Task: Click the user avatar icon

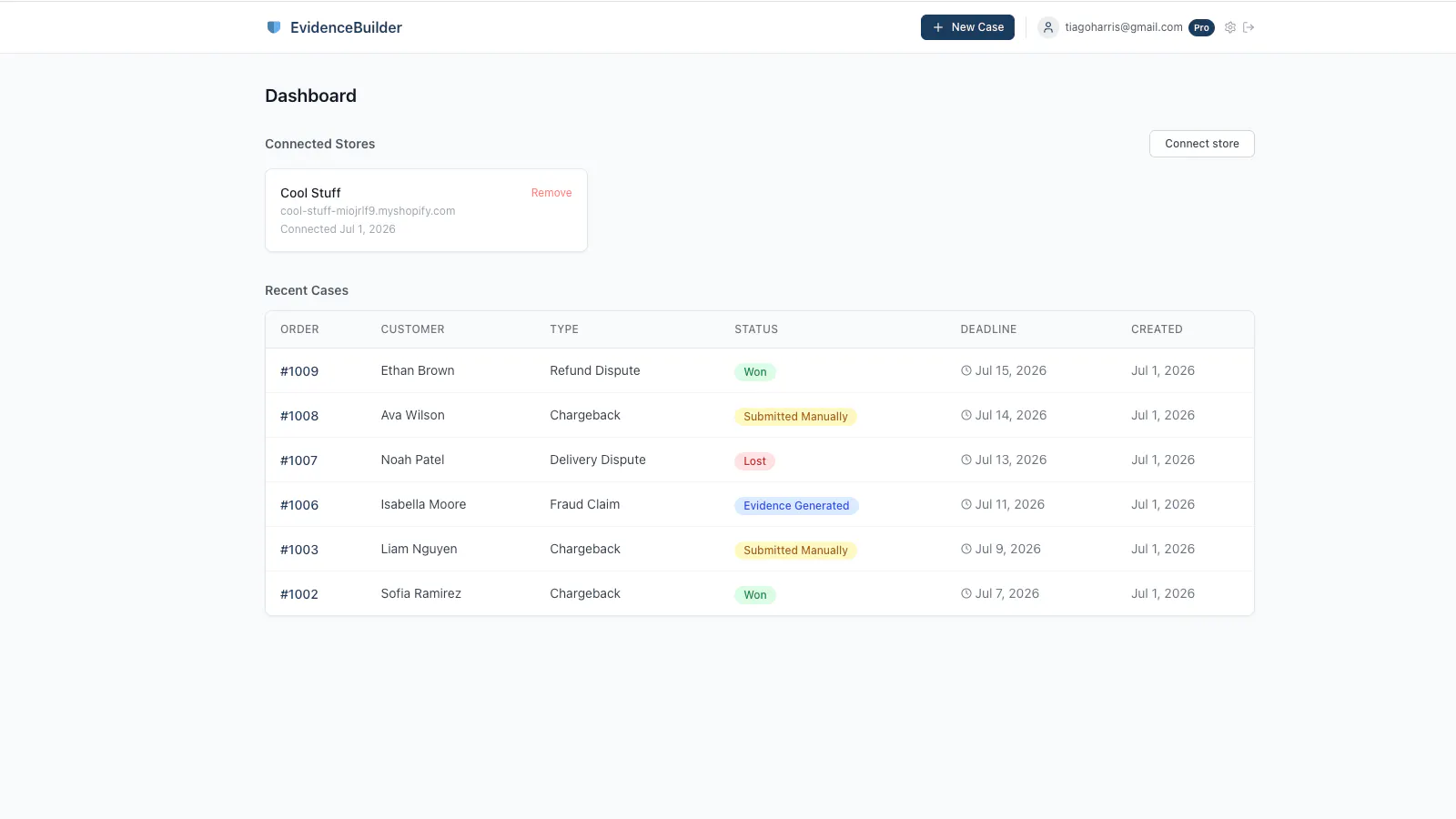Action: click(1048, 27)
